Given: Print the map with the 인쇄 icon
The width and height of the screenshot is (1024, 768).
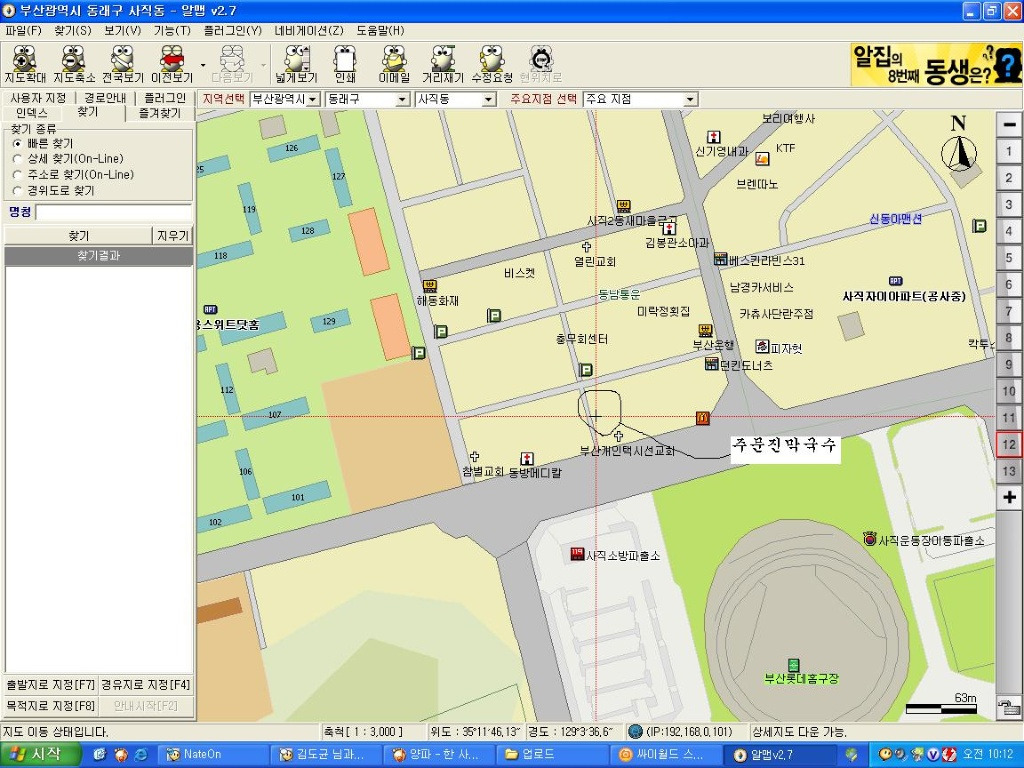Looking at the screenshot, I should coord(344,65).
